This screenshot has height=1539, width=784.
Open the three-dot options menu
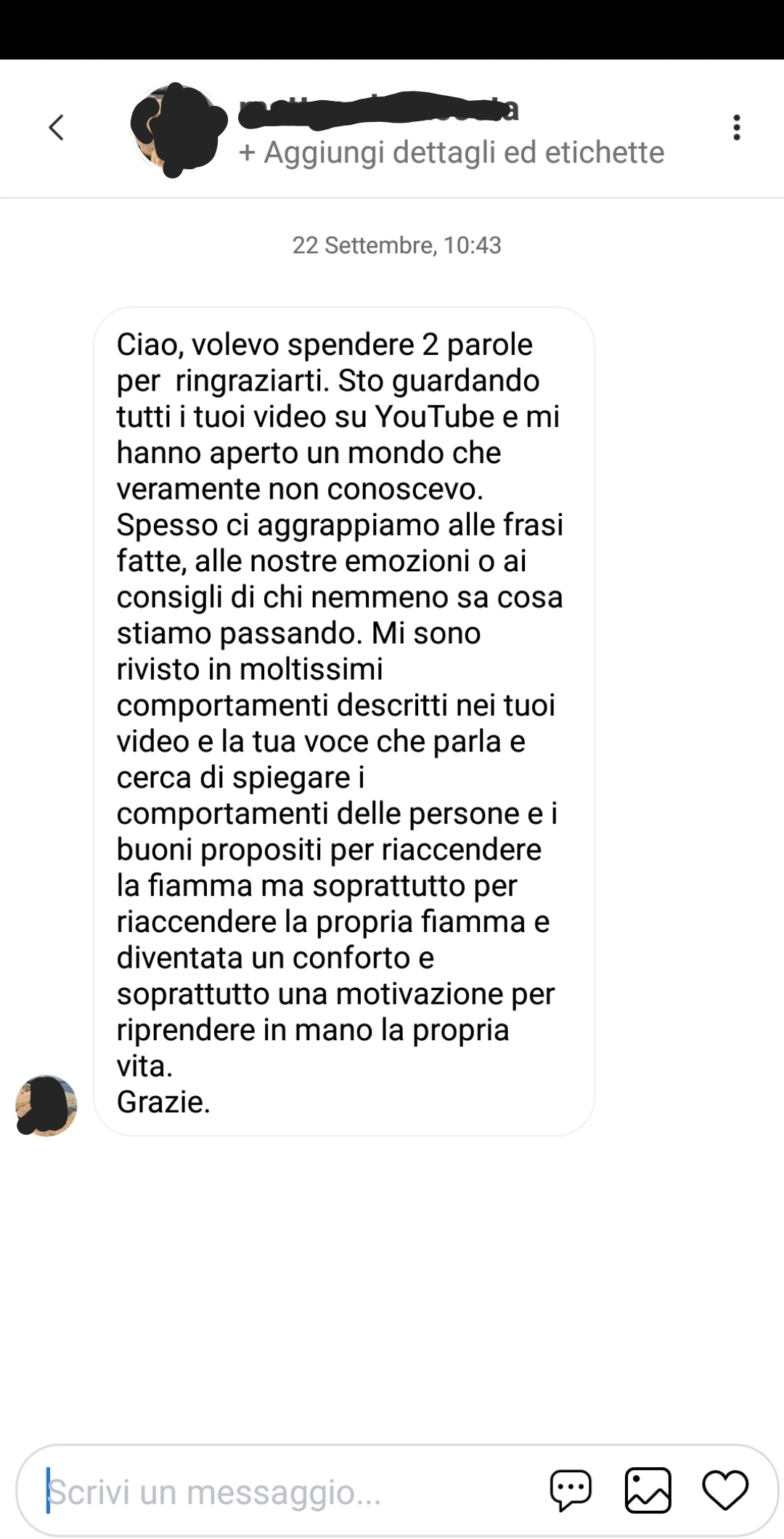pyautogui.click(x=736, y=128)
